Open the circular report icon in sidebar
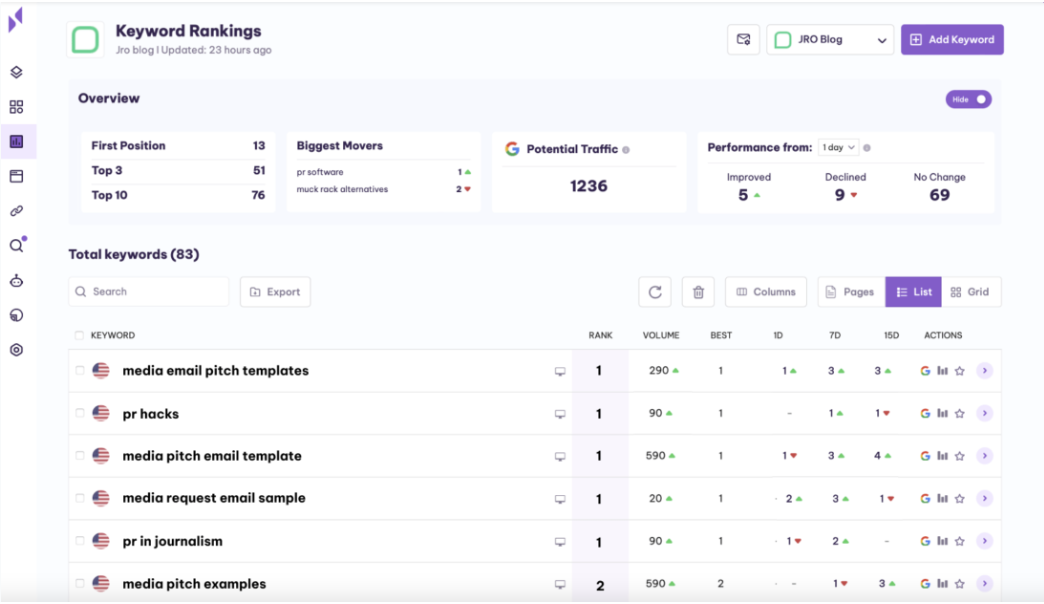The image size is (1044, 604). [x=17, y=315]
